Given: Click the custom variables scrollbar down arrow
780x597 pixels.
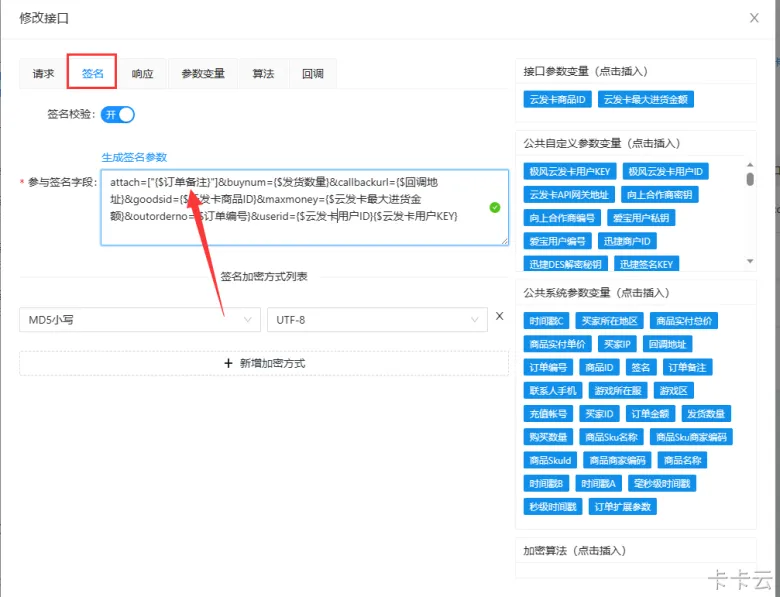Looking at the screenshot, I should pos(750,261).
